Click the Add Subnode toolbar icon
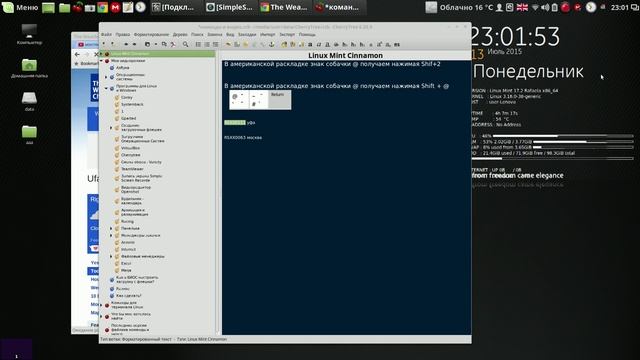 [113, 44]
